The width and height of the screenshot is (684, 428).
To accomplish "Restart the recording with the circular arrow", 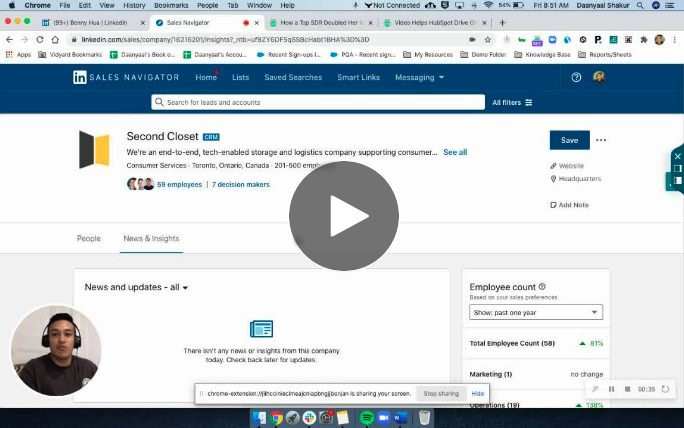I will click(665, 389).
